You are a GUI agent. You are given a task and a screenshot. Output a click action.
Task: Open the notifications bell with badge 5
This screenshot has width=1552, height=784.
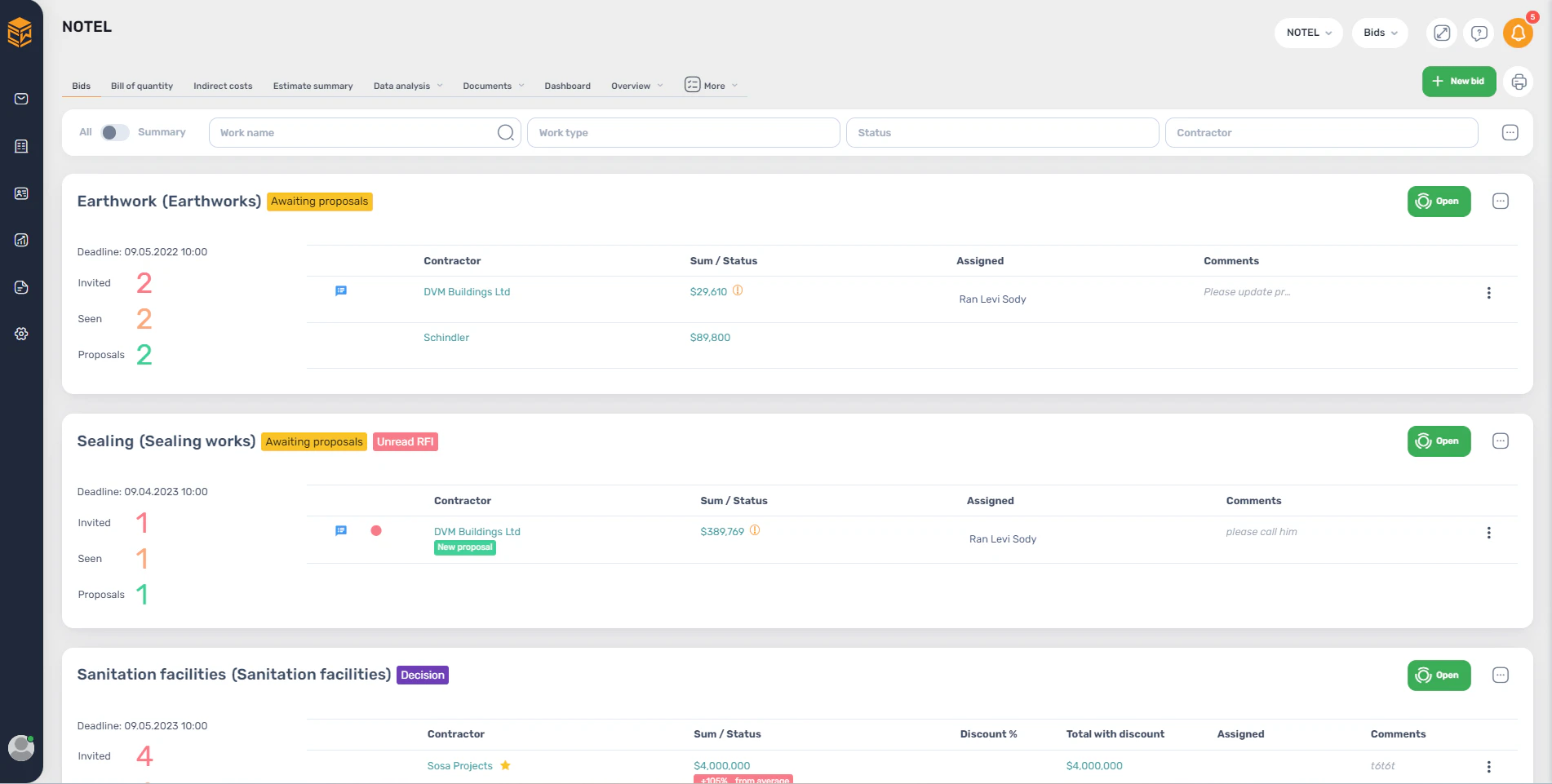1518,33
